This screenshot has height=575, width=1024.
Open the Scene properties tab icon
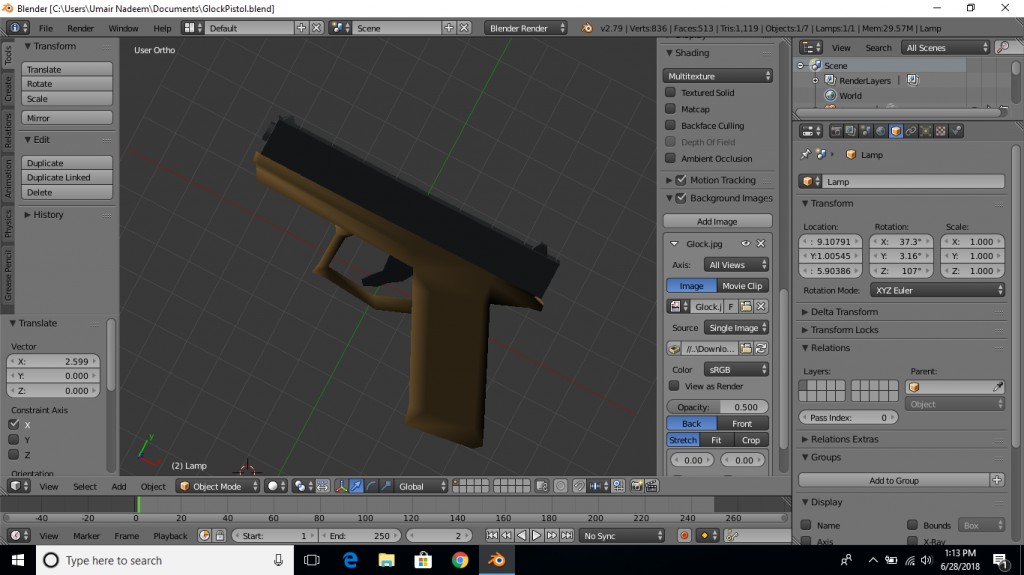coord(865,131)
